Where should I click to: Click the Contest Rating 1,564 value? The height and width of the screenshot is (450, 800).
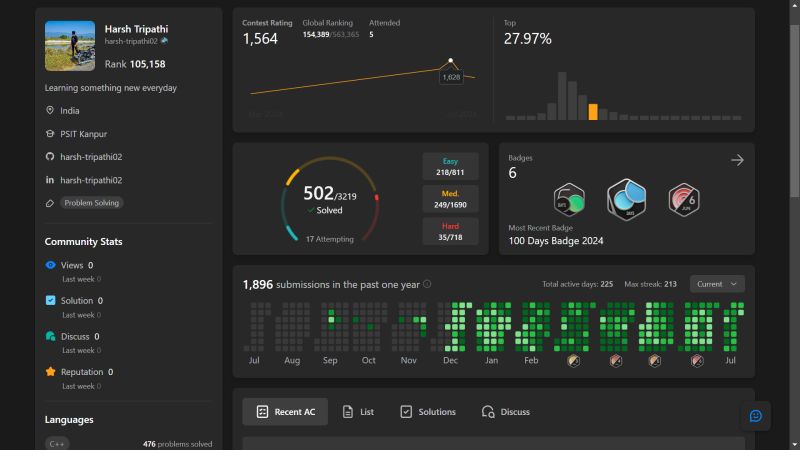260,39
